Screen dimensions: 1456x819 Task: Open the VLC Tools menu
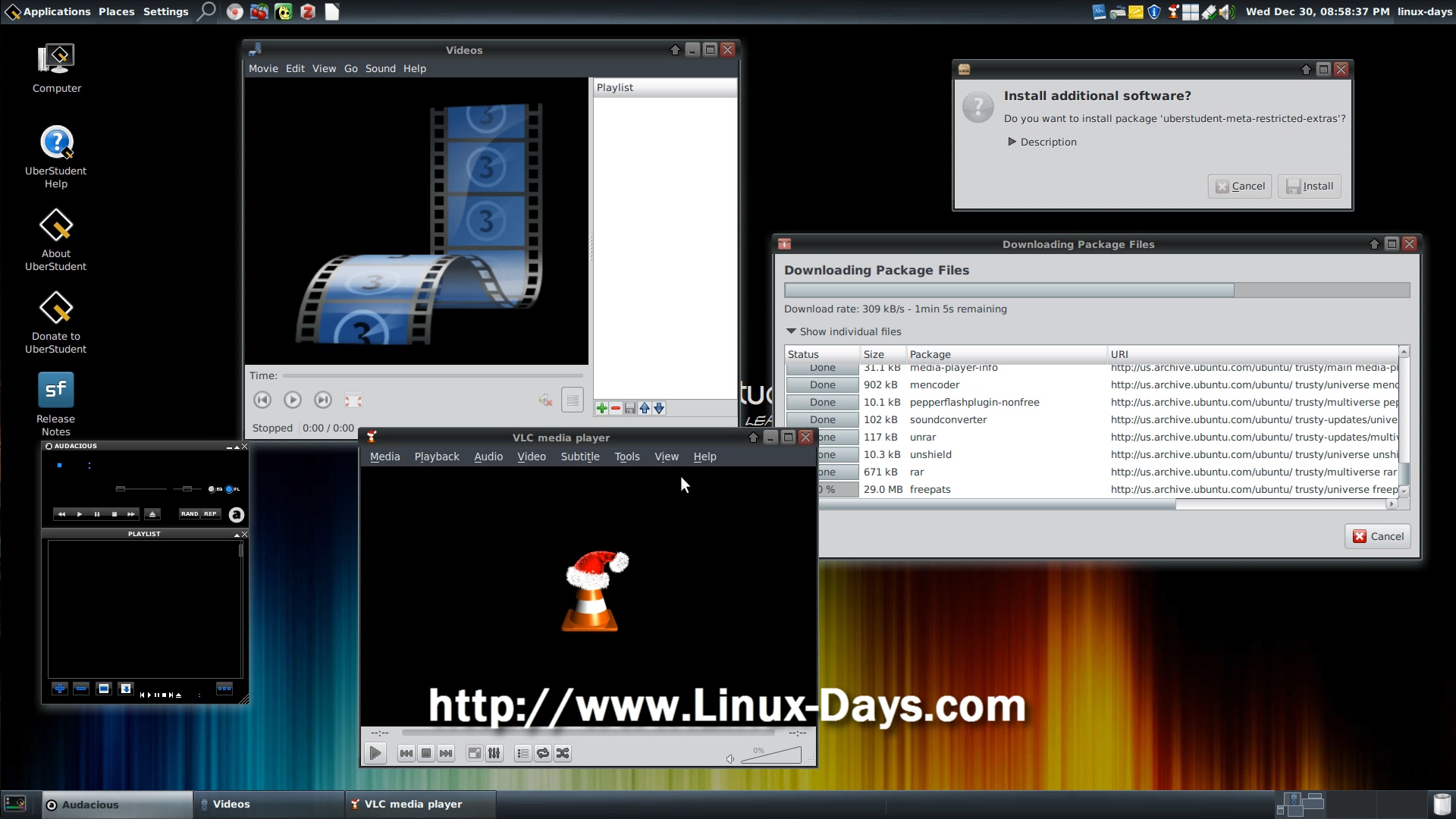point(627,457)
